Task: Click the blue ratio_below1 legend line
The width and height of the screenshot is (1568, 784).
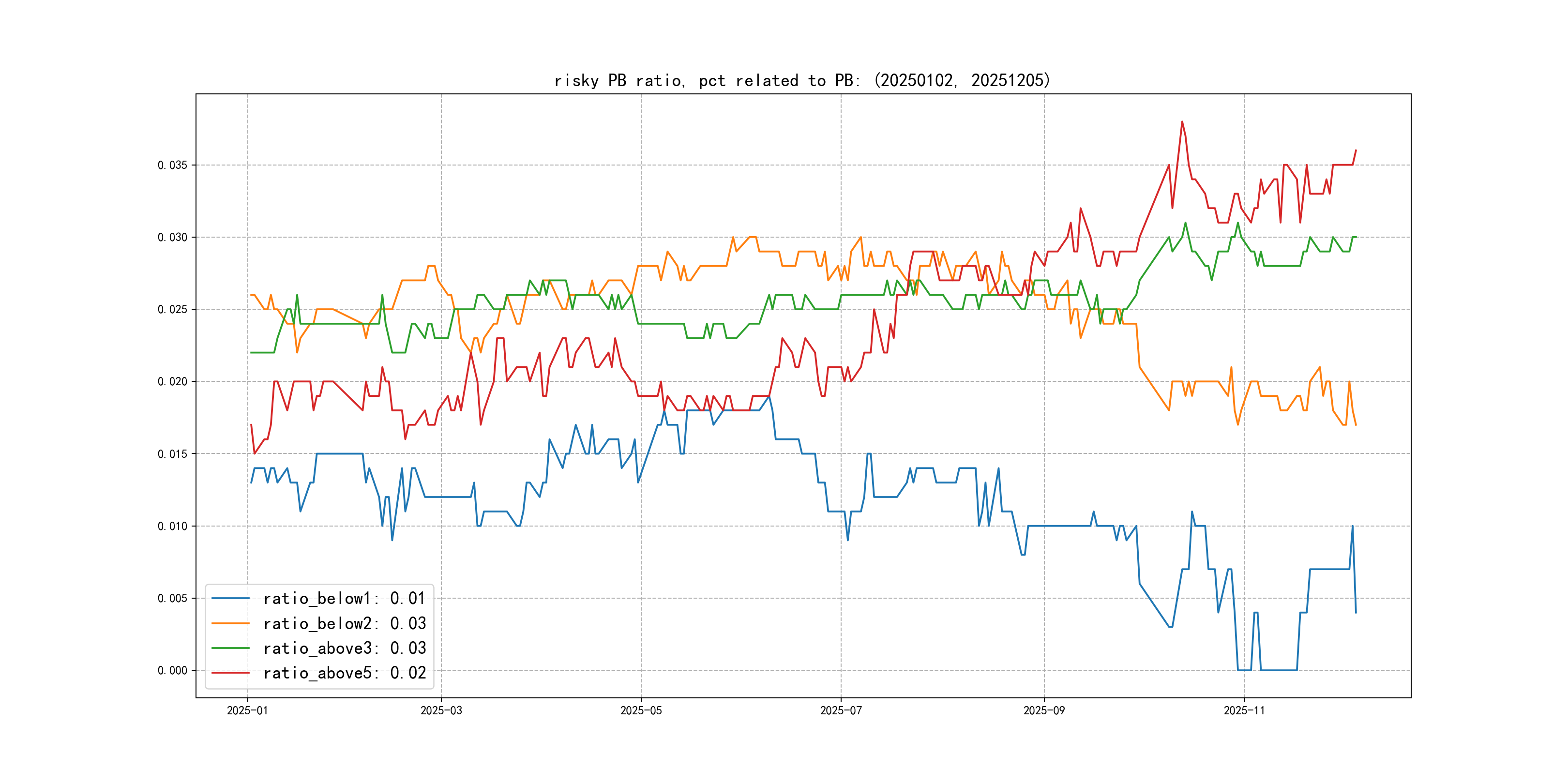Action: point(230,598)
